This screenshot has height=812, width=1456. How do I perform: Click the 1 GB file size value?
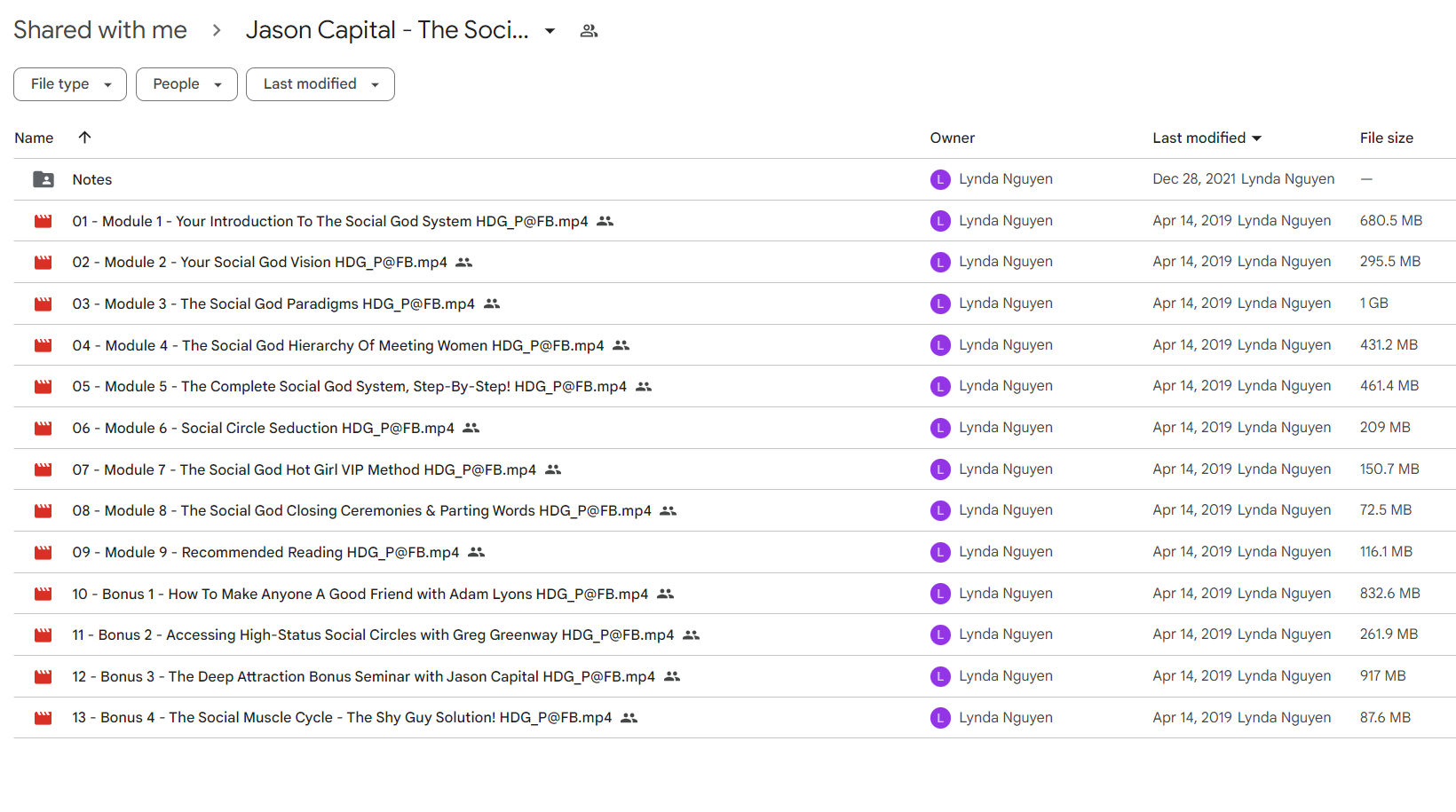click(1374, 304)
